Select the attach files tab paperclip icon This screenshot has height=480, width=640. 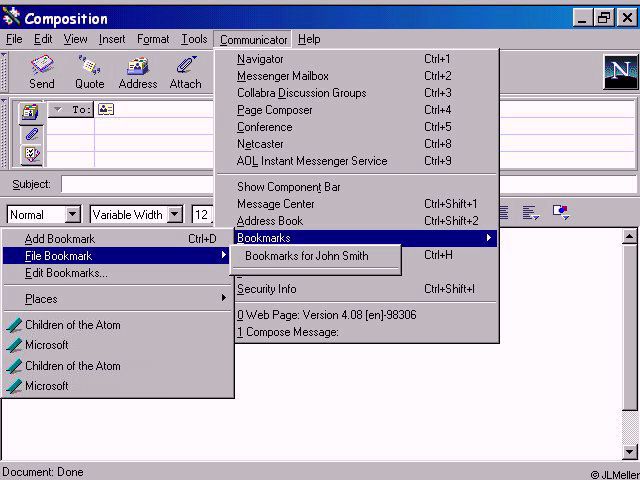pos(31,134)
